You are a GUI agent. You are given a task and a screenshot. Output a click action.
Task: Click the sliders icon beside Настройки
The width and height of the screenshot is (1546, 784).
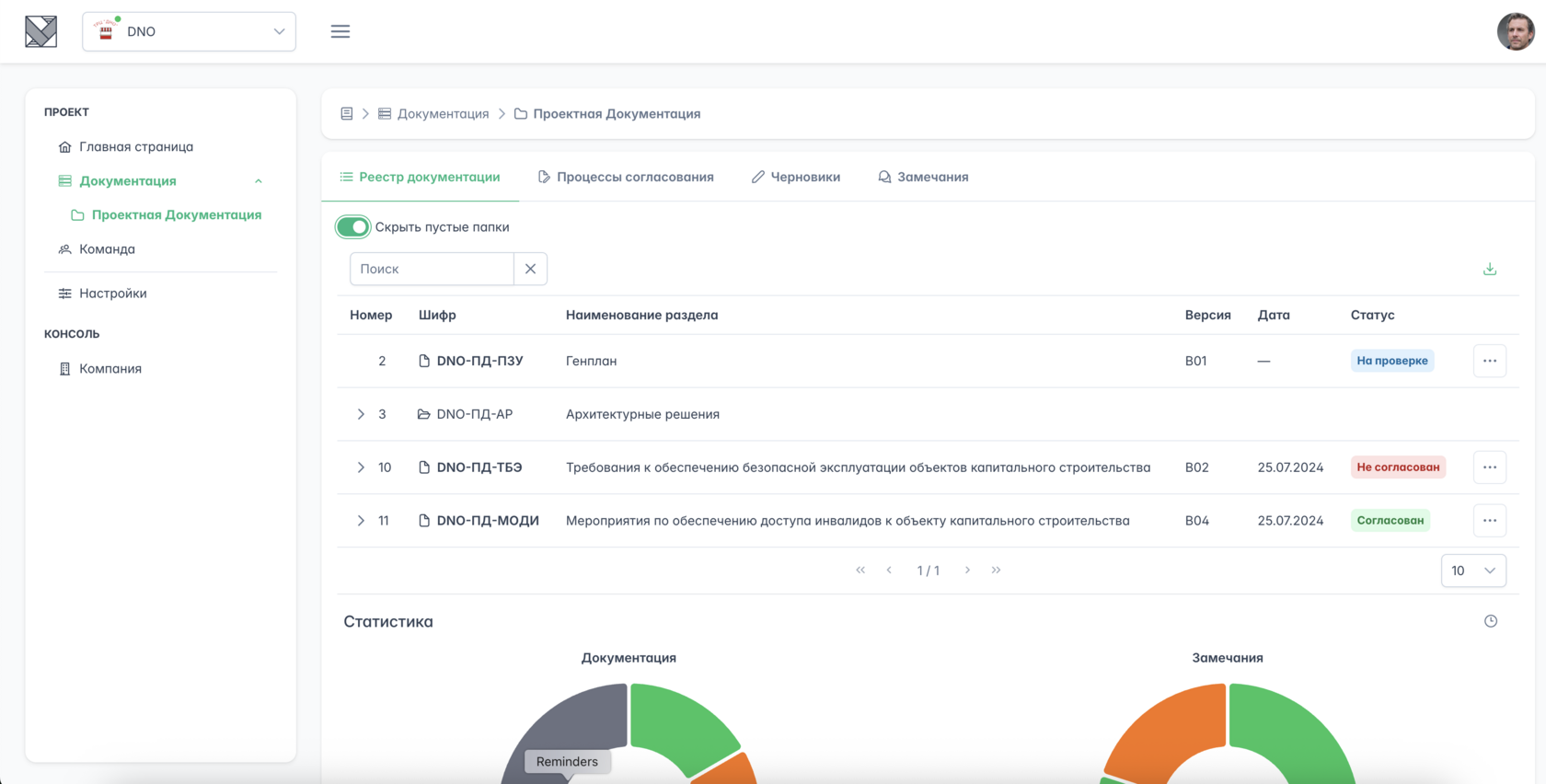coord(64,293)
